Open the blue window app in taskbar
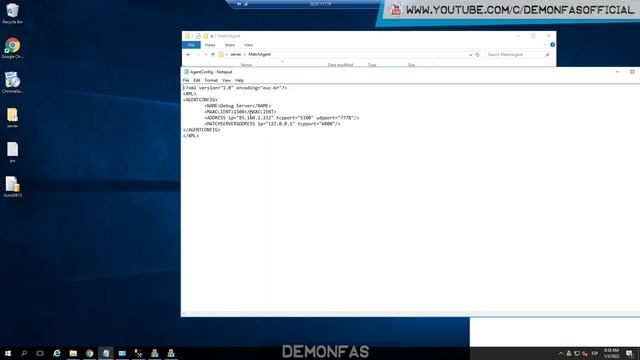The image size is (640, 360). (x=122, y=353)
